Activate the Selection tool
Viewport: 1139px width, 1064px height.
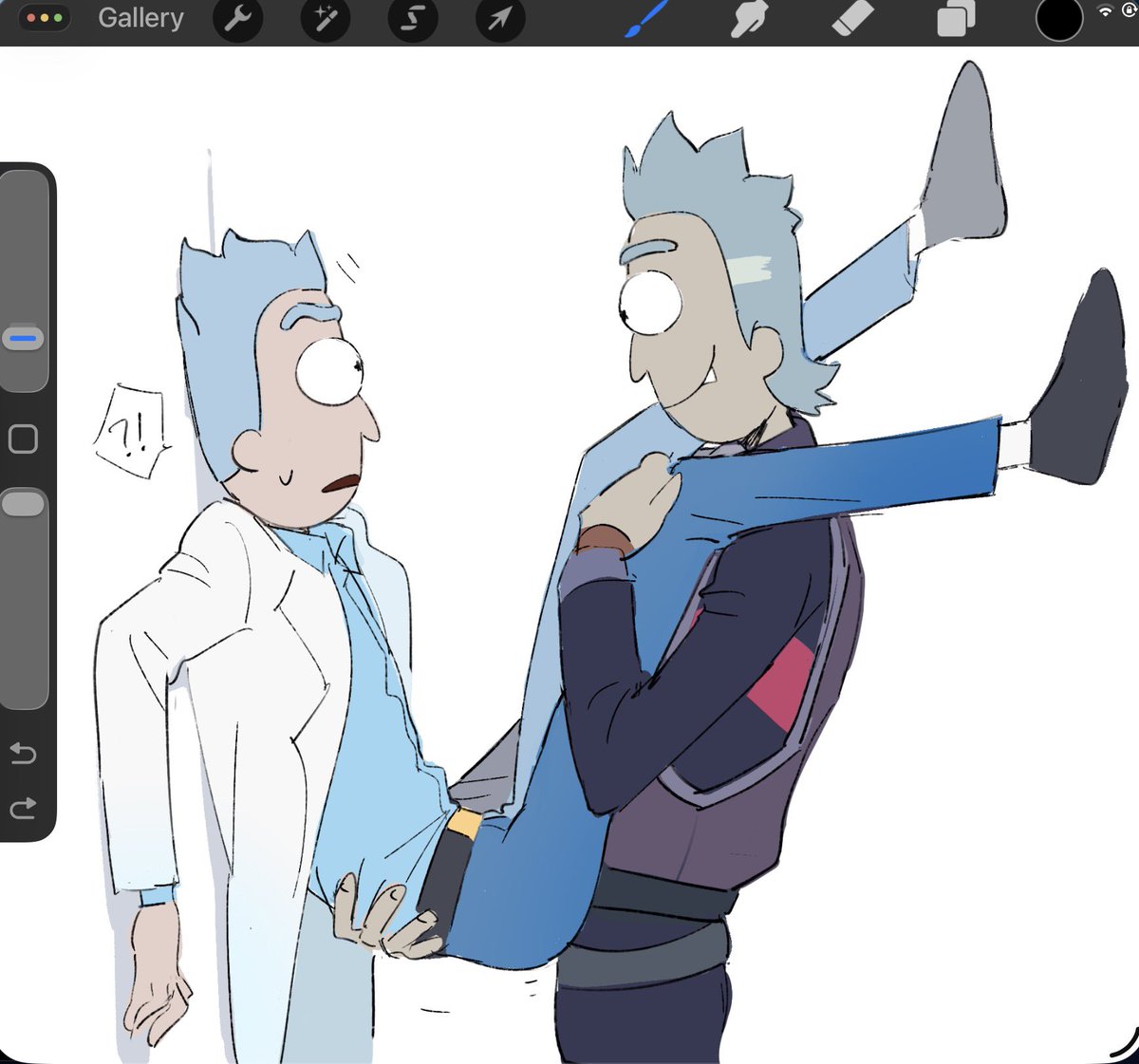412,19
